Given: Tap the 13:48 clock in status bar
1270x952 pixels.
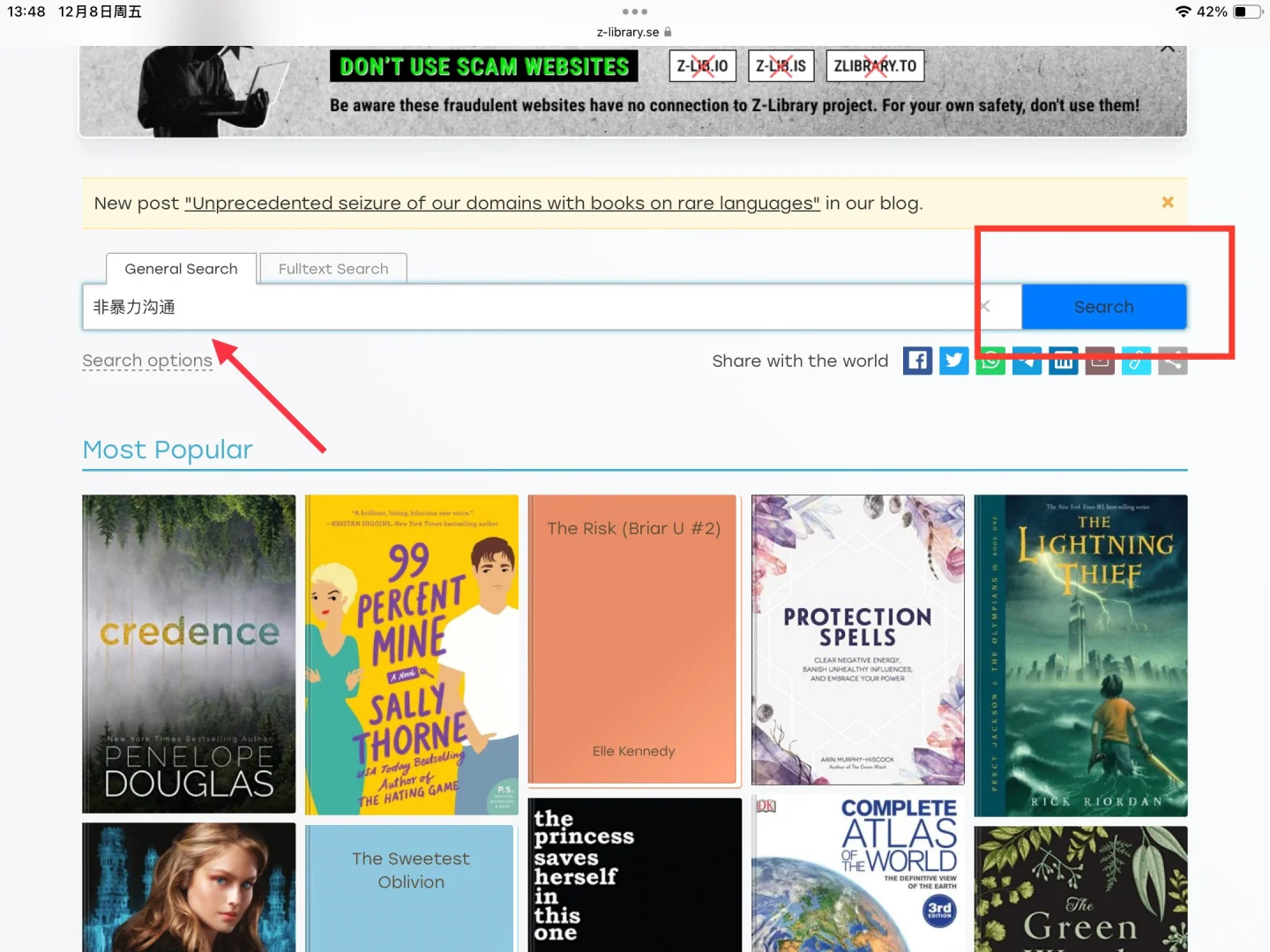Looking at the screenshot, I should click(26, 11).
